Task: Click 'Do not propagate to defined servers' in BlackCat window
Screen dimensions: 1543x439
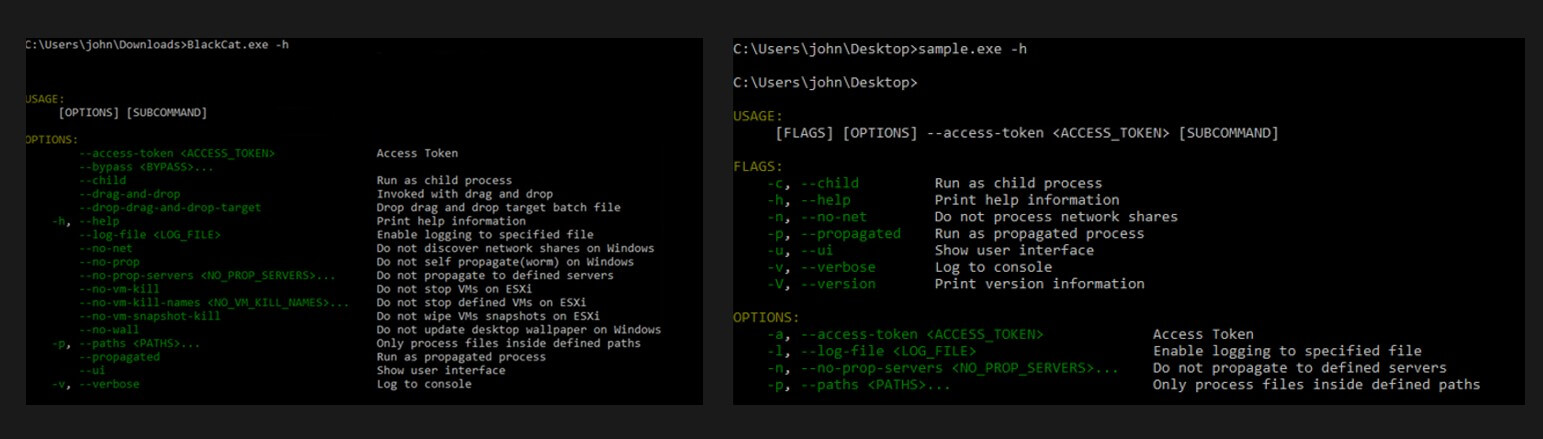Action: coord(495,275)
